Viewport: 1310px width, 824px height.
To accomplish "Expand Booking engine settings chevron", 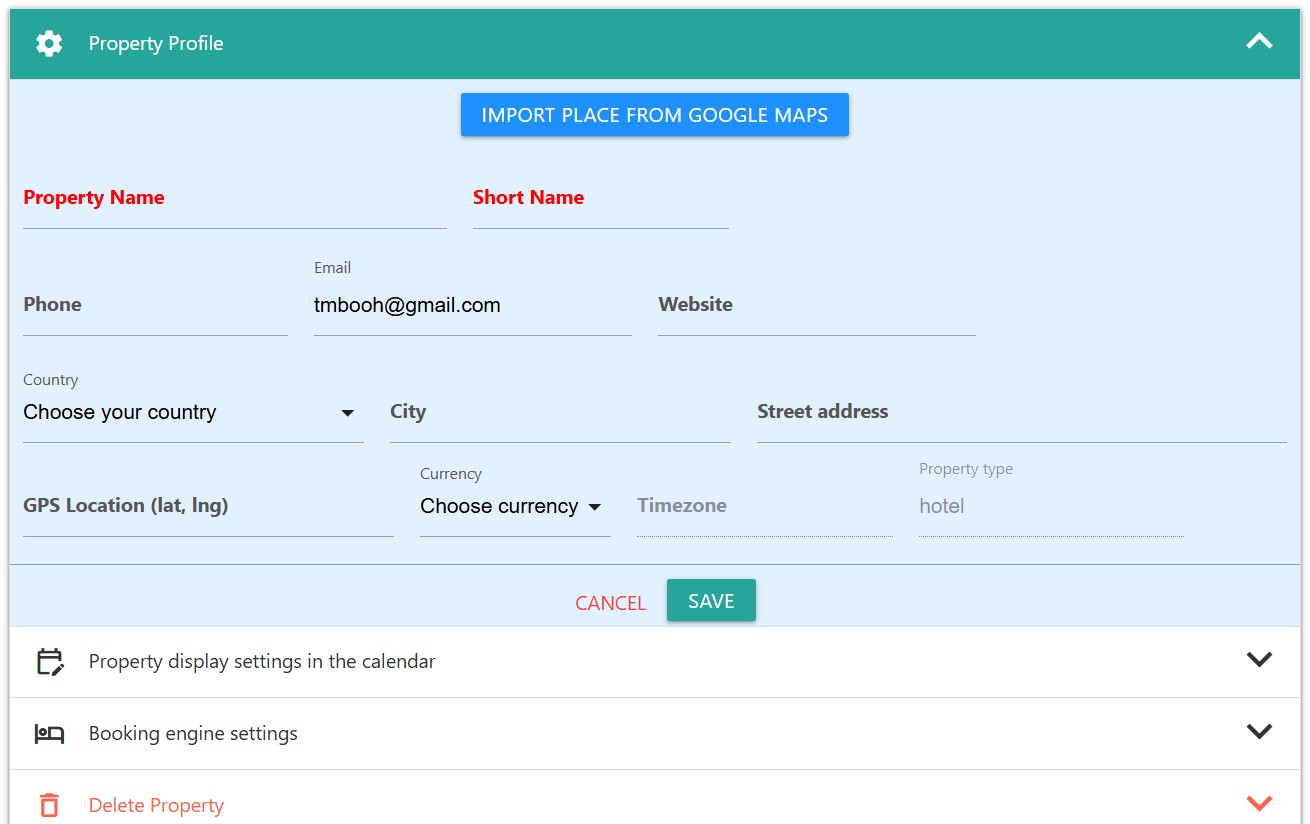I will point(1259,732).
